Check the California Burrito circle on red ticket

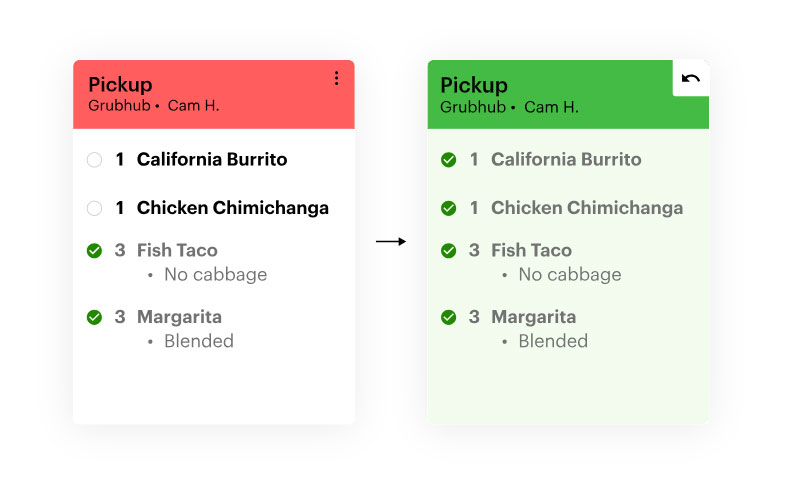(x=94, y=160)
